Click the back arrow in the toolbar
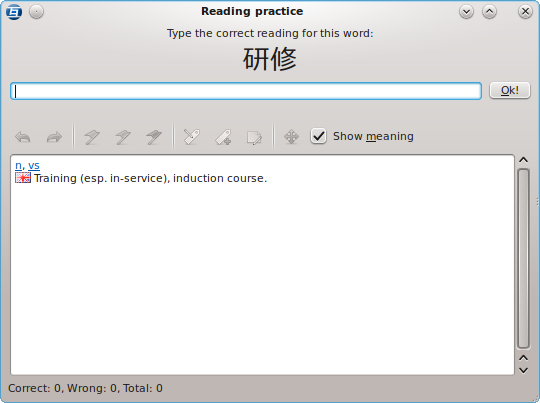This screenshot has width=540, height=403. [23, 137]
